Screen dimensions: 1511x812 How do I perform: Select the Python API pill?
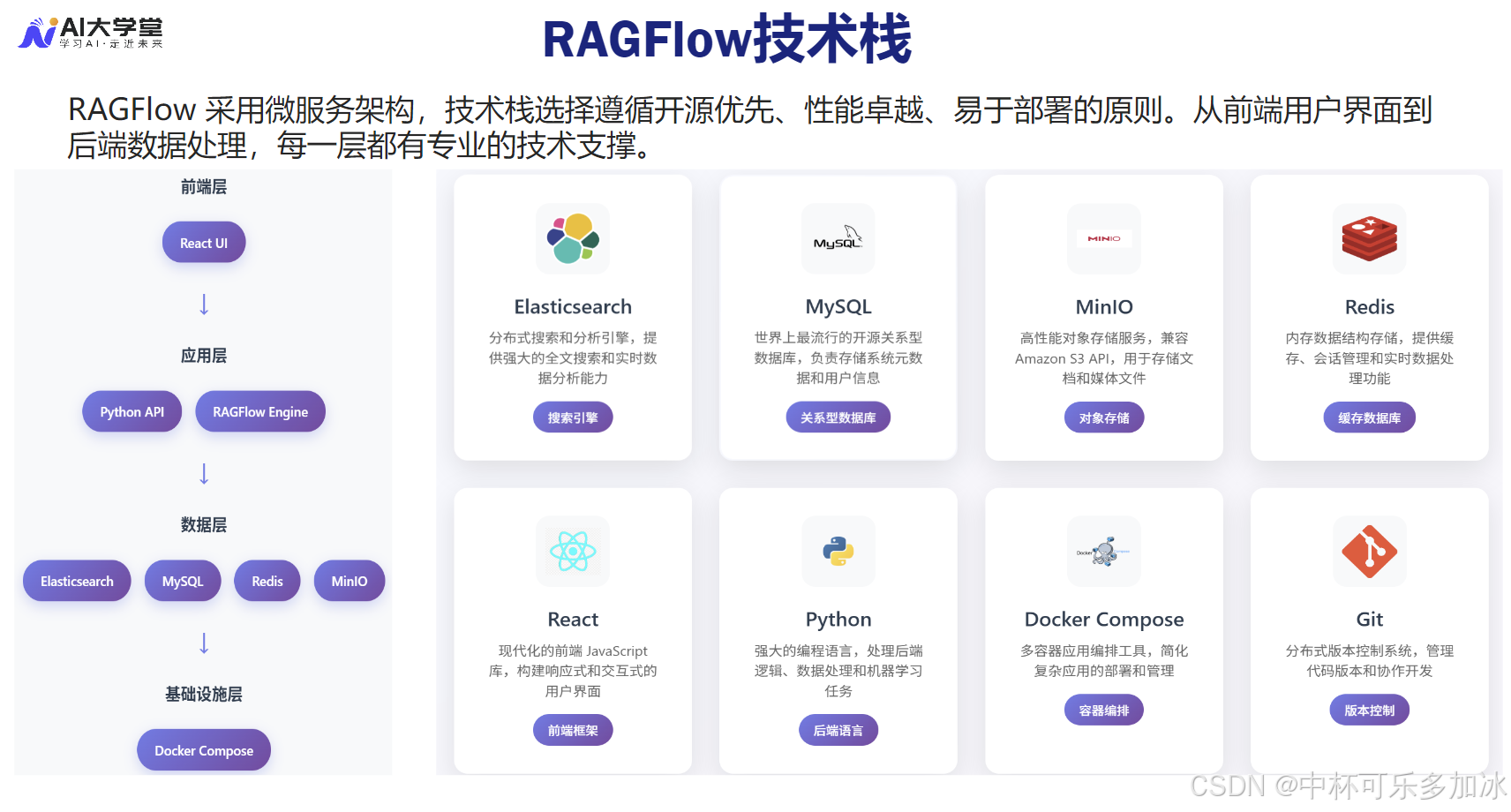[132, 410]
